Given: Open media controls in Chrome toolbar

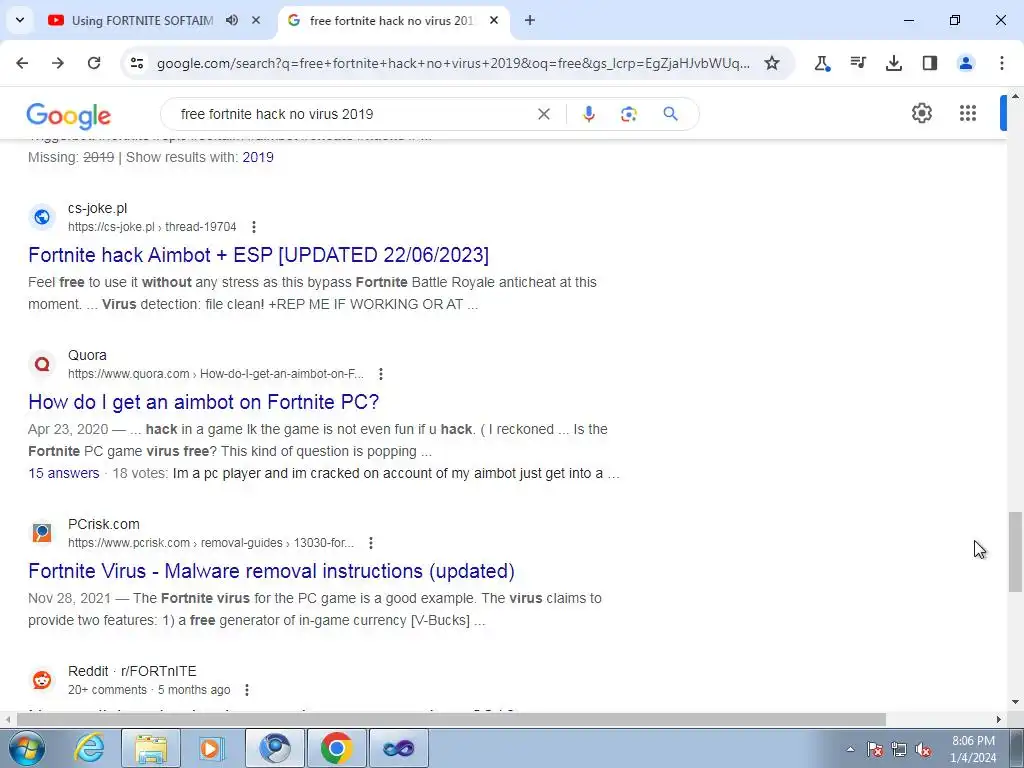Looking at the screenshot, I should (x=858, y=63).
